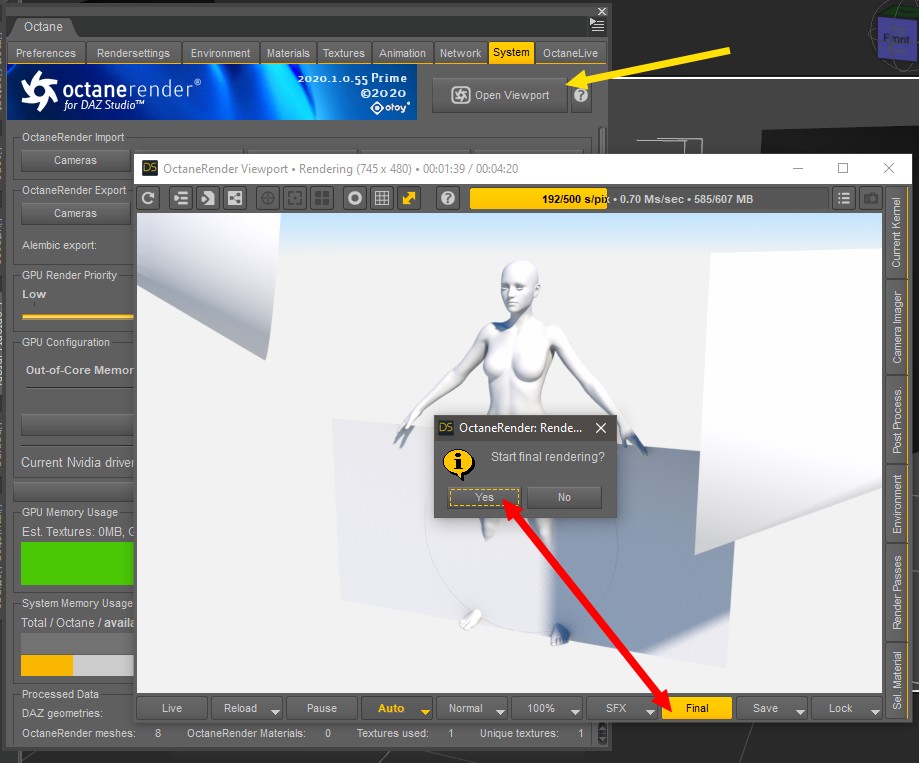The width and height of the screenshot is (919, 763).
Task: Open the OctaneLive tab
Action: (570, 53)
